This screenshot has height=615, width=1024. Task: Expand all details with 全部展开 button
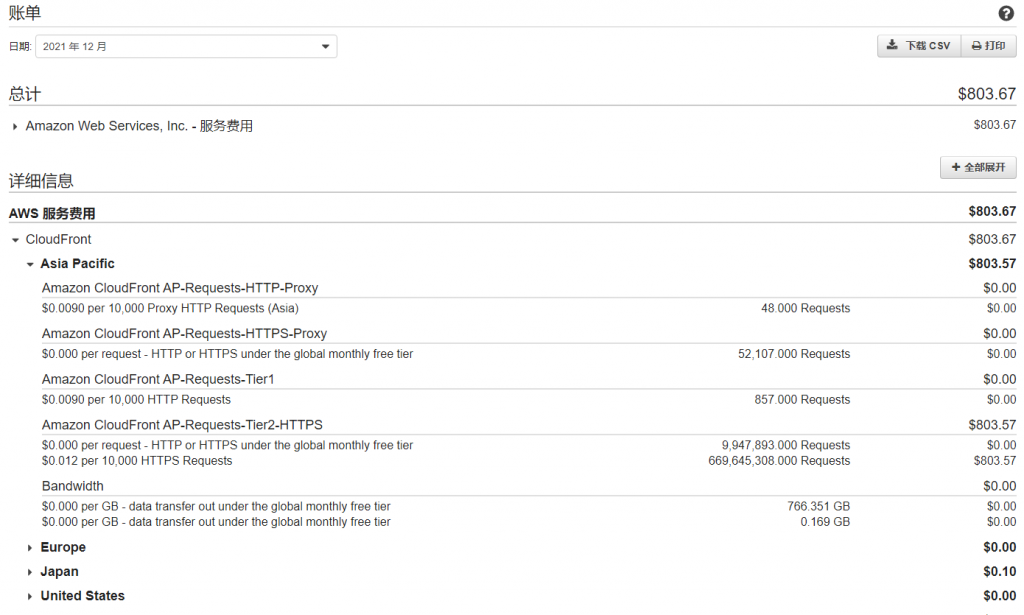[978, 167]
